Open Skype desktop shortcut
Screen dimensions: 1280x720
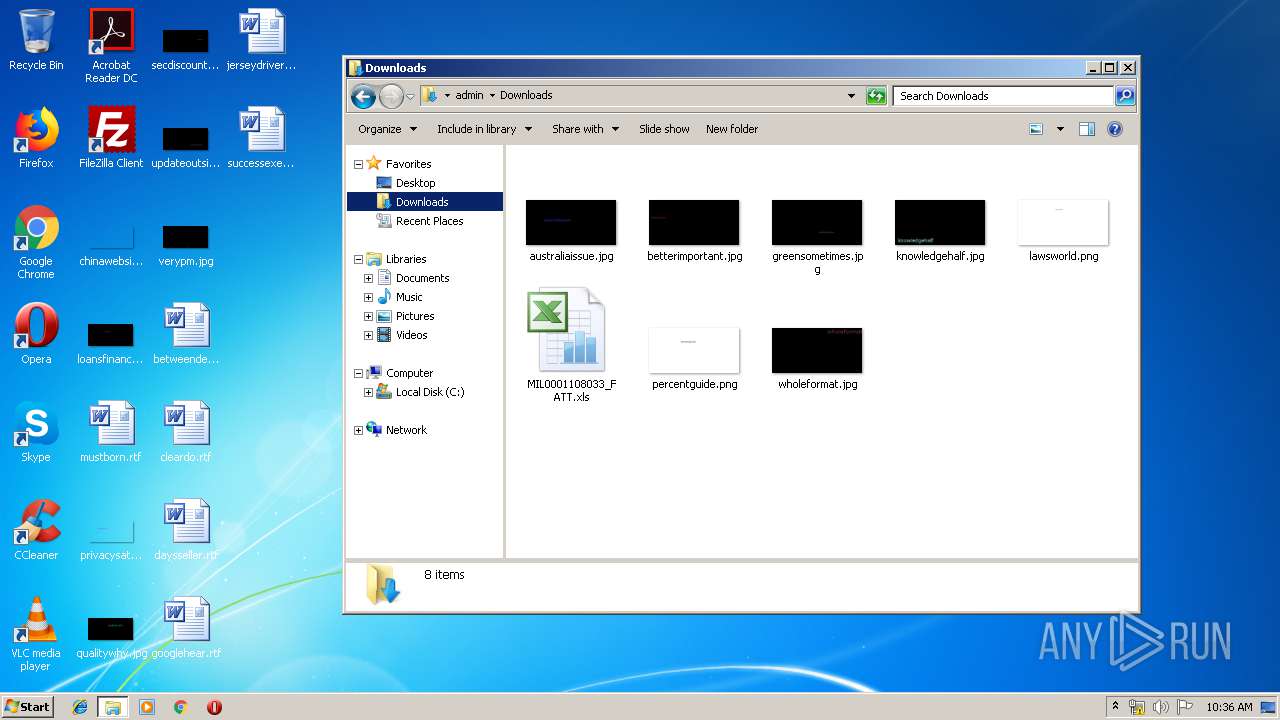pyautogui.click(x=36, y=432)
